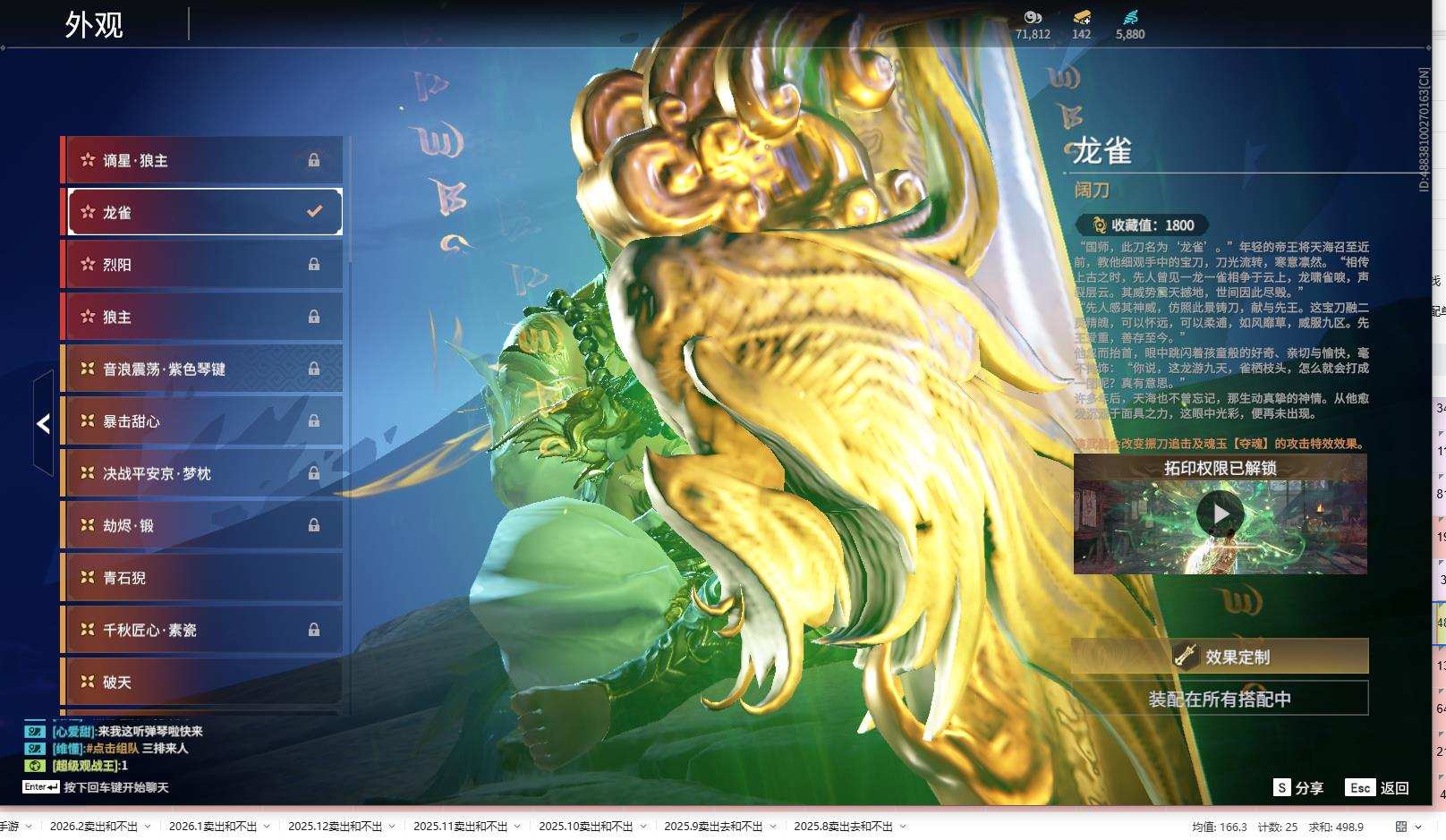1446x840 pixels.
Task: Click the checkmark on the selected 龙雀 entry
Action: point(313,211)
